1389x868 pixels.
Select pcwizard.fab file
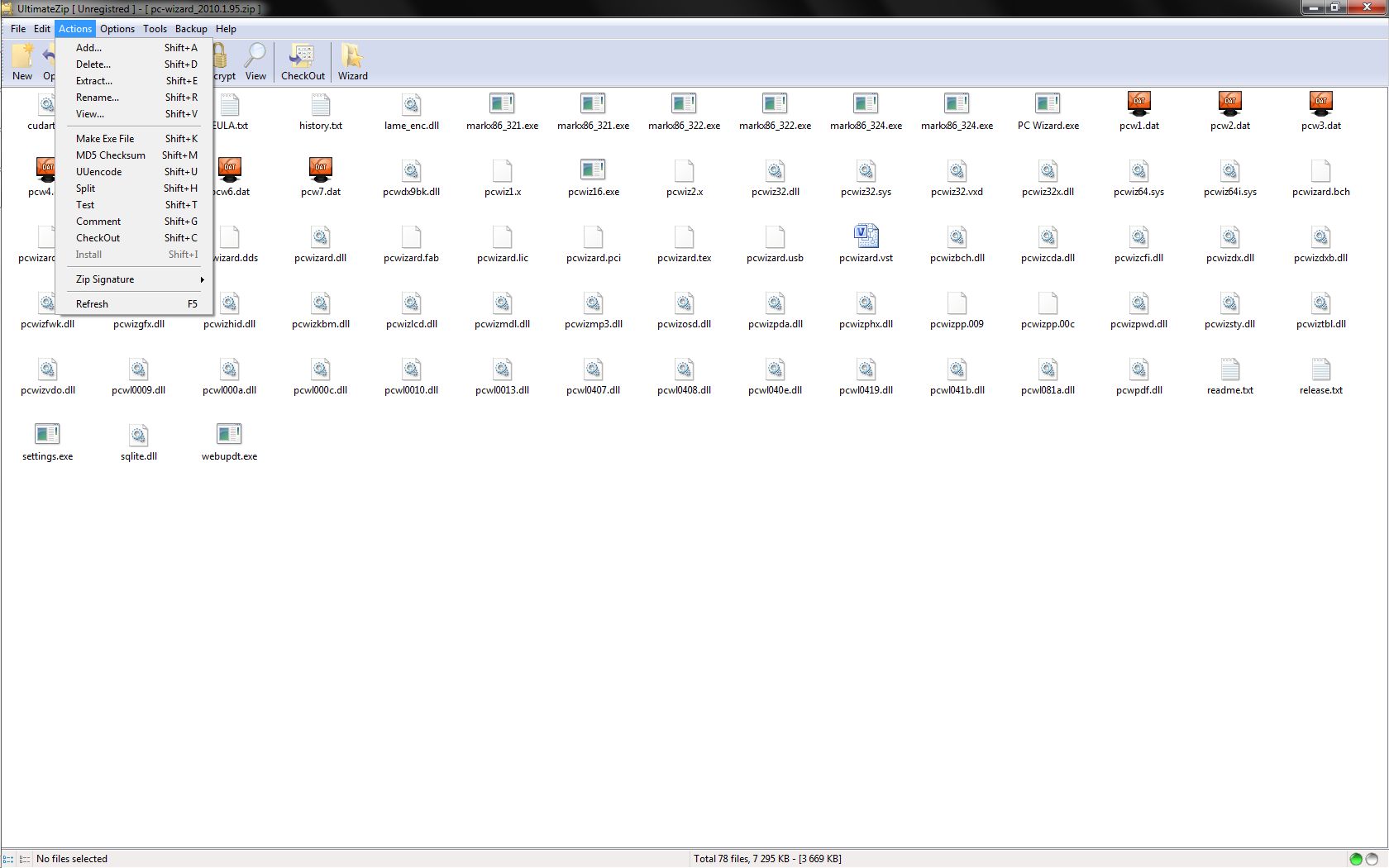412,244
